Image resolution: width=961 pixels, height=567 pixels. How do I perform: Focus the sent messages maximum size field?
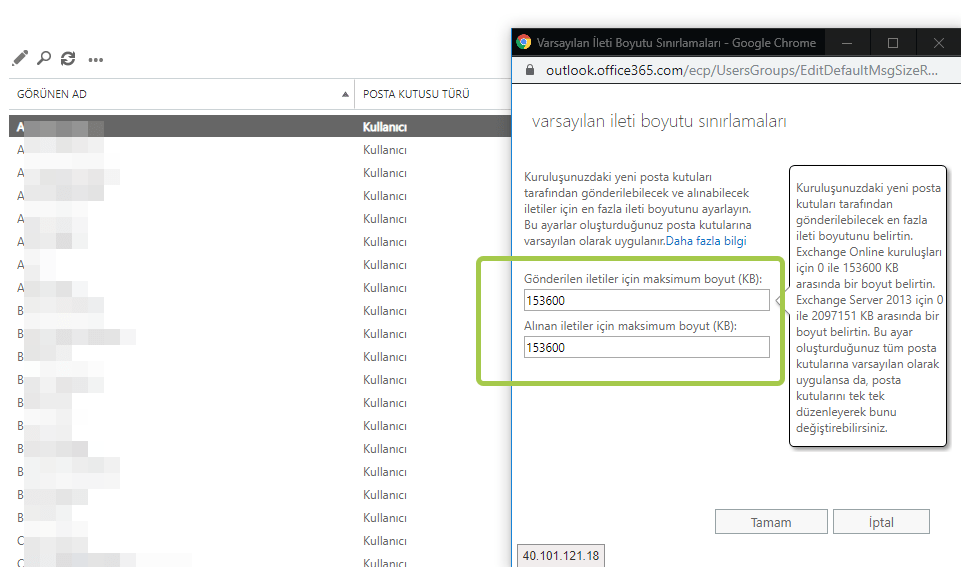coord(647,300)
